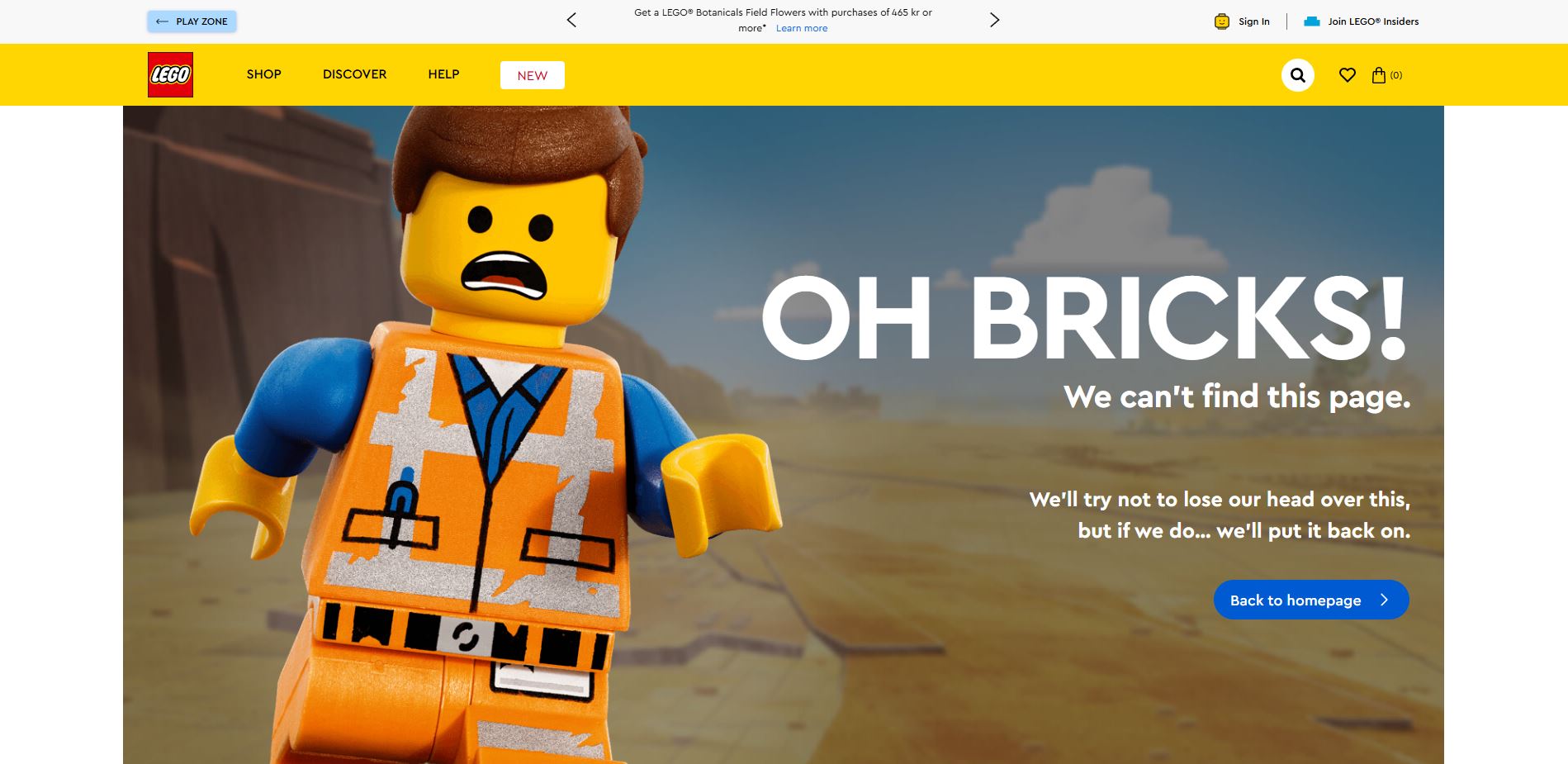The image size is (1568, 764).
Task: Show the previous promo banner
Action: pyautogui.click(x=571, y=19)
